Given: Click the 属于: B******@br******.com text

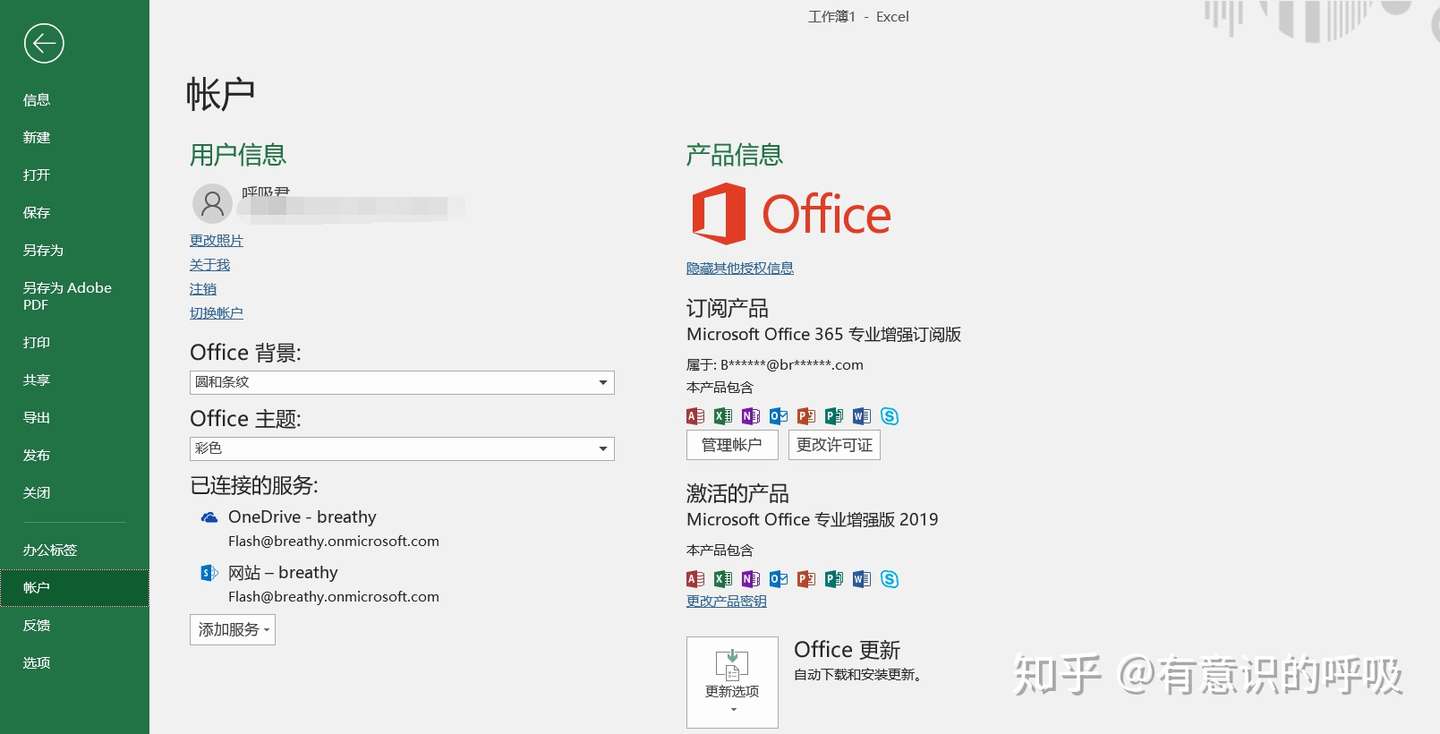Looking at the screenshot, I should point(775,365).
